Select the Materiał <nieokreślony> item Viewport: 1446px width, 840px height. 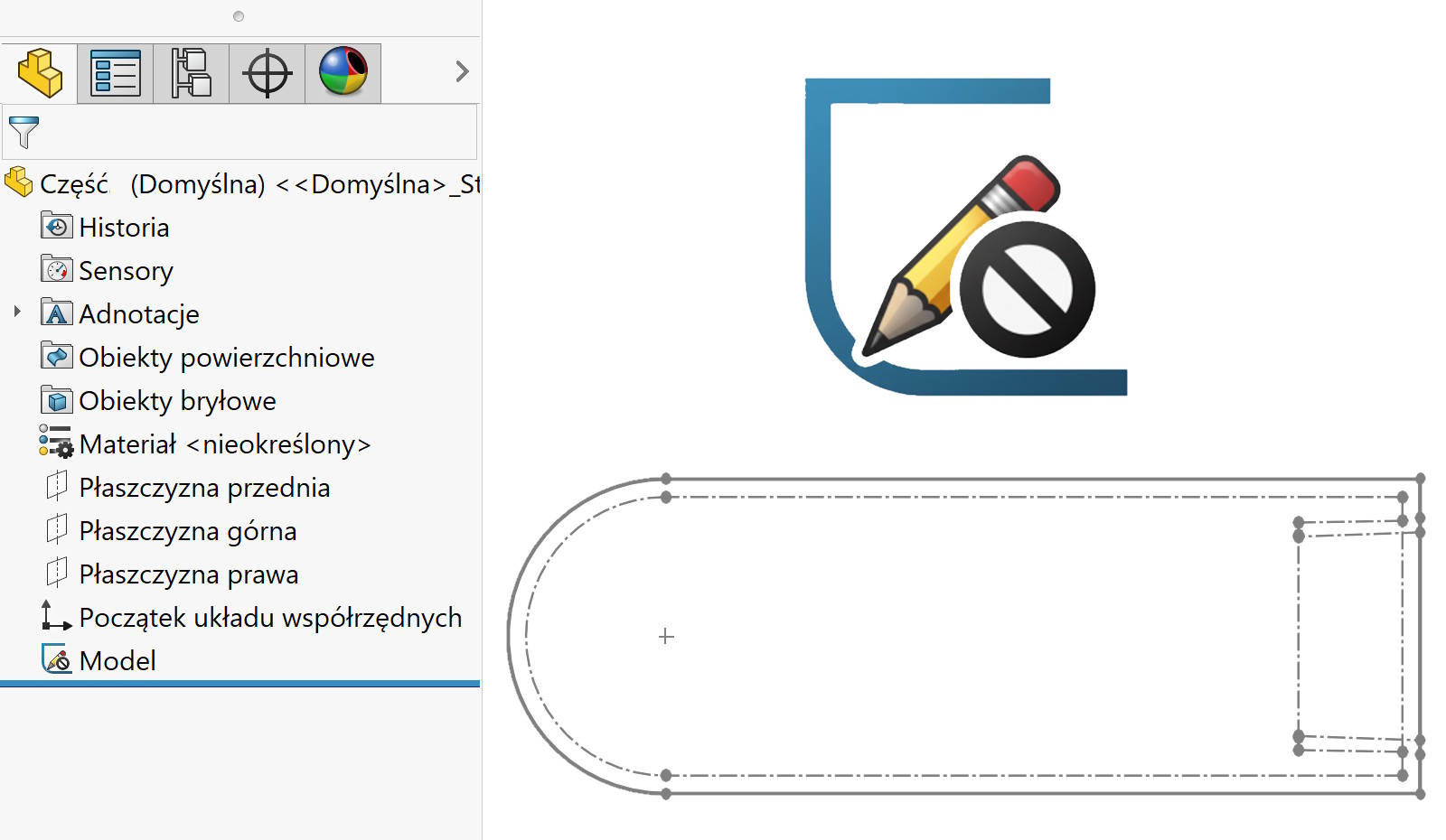point(224,444)
